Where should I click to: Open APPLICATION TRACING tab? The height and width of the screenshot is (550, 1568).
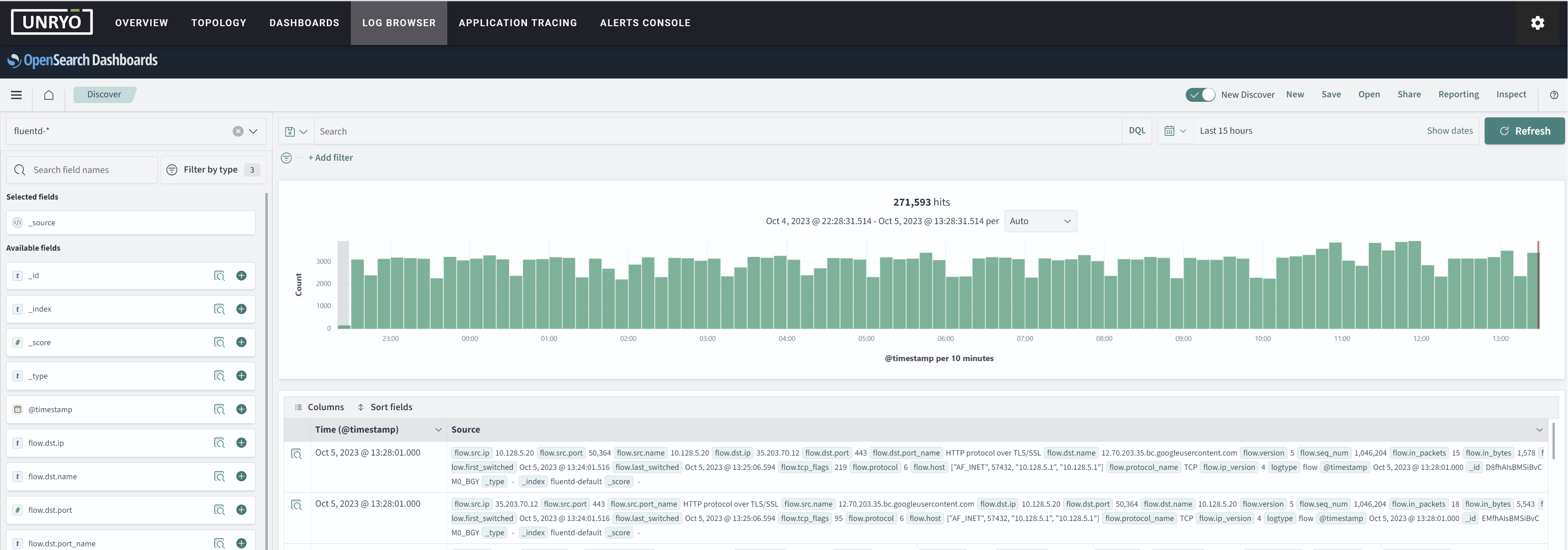pyautogui.click(x=517, y=23)
